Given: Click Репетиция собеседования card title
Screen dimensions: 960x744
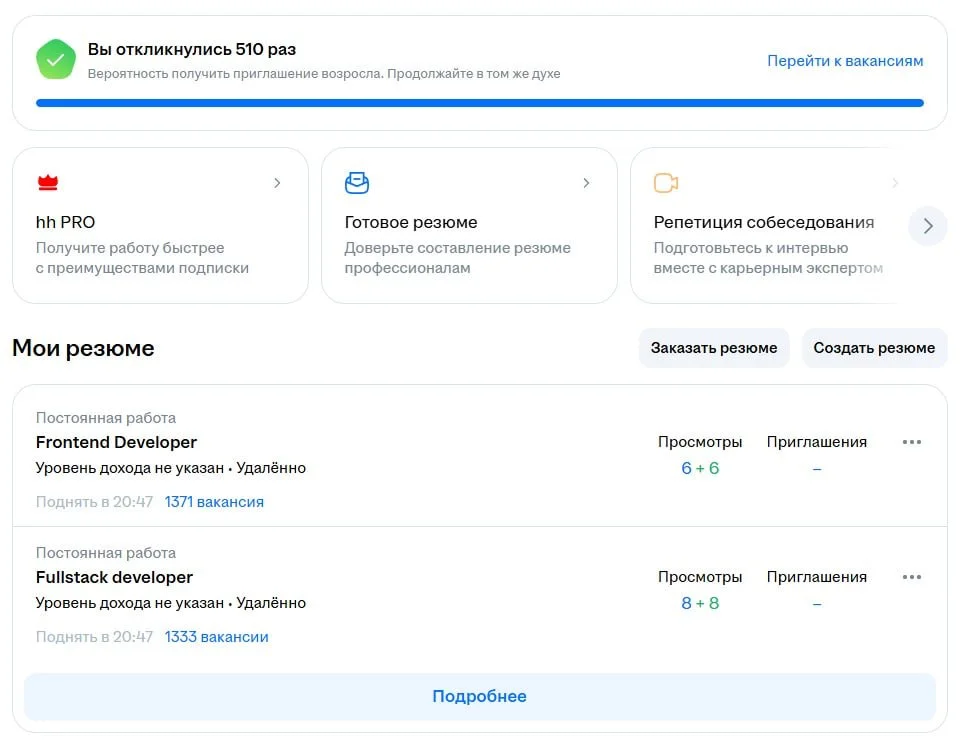Looking at the screenshot, I should pyautogui.click(x=763, y=222).
